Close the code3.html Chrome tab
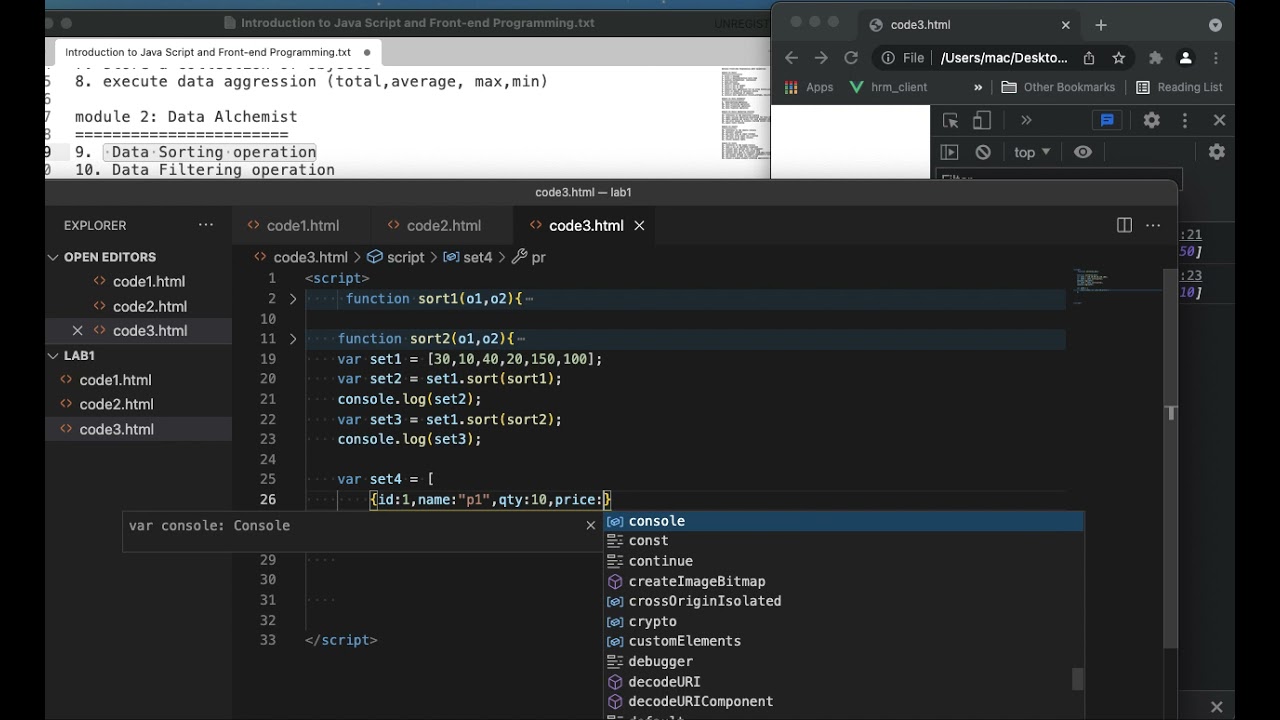The height and width of the screenshot is (720, 1280). (1065, 25)
